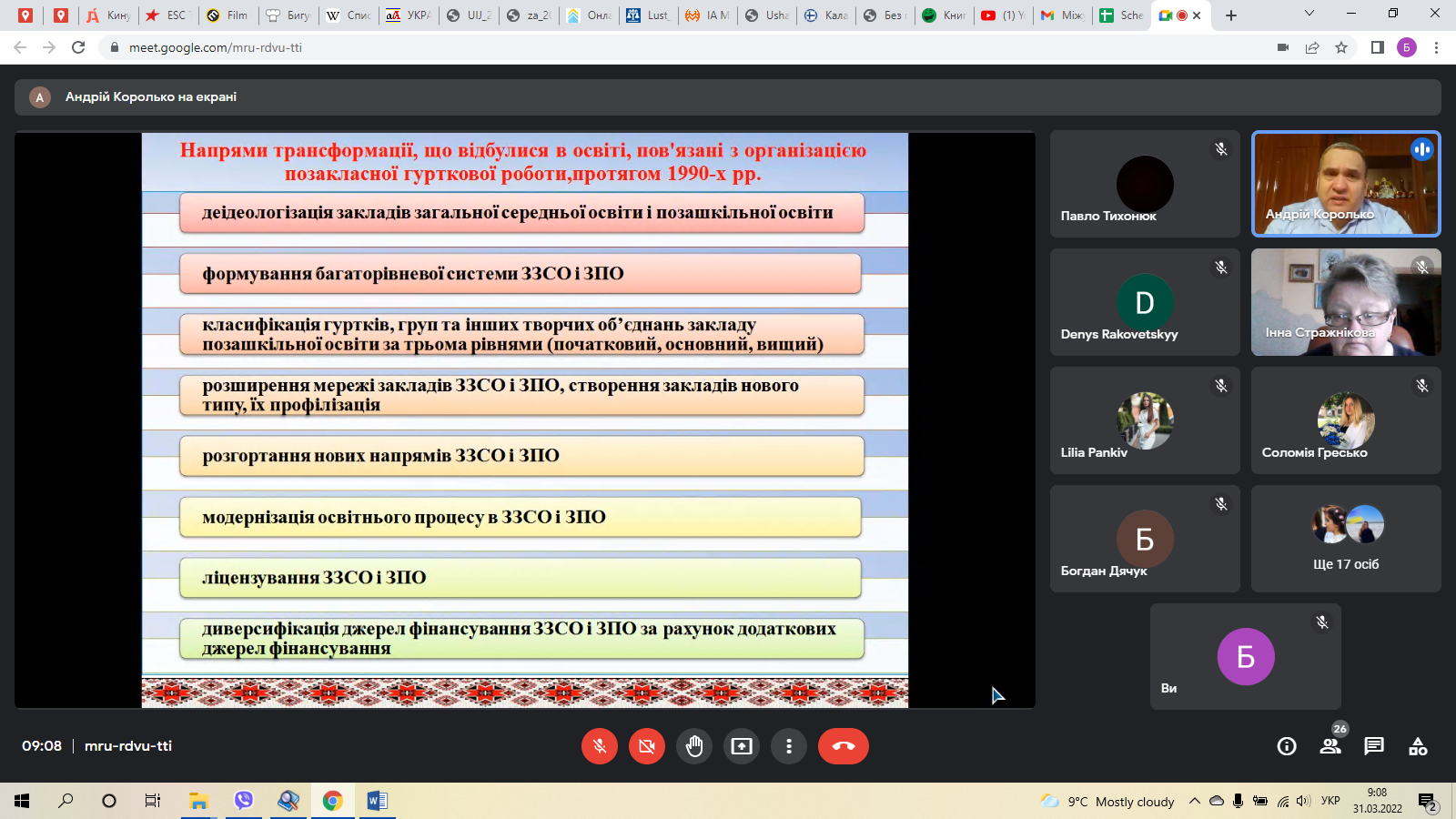Select Андрій Королько video tile
This screenshot has height=819, width=1456.
pyautogui.click(x=1345, y=184)
